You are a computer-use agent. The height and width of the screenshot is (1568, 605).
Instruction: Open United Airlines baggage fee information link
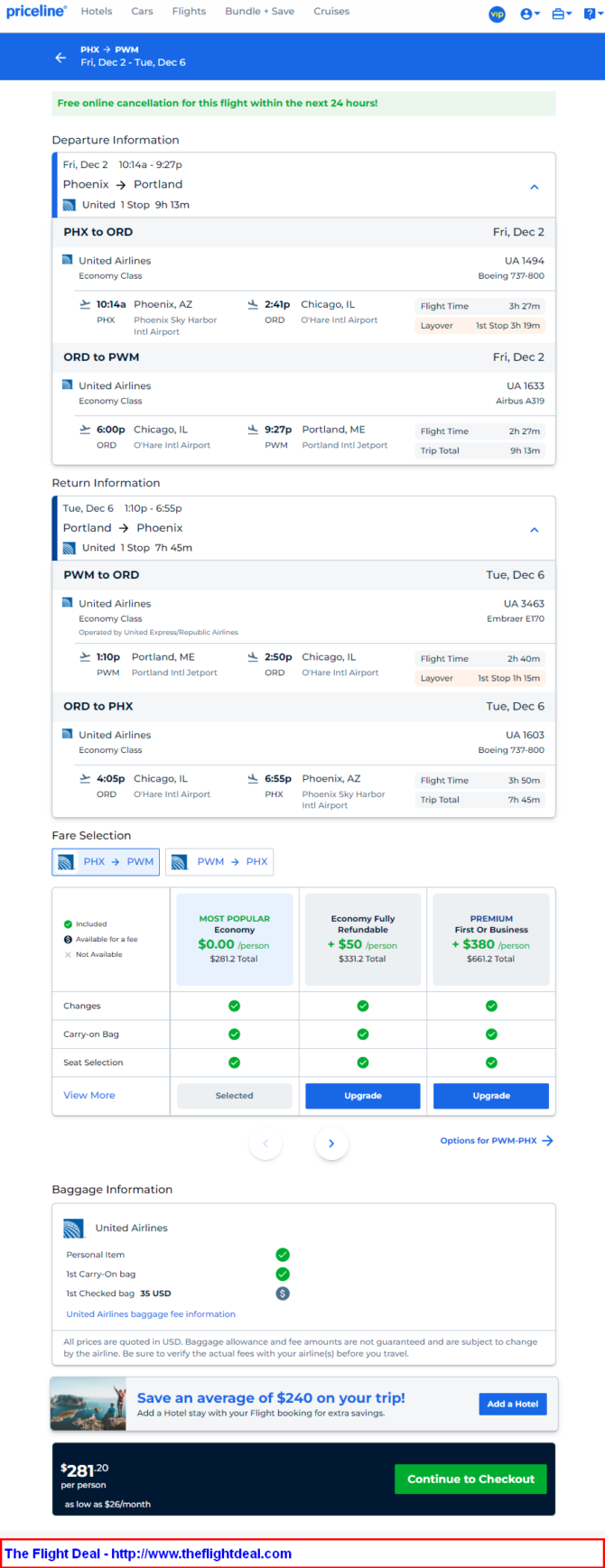coord(151,1314)
